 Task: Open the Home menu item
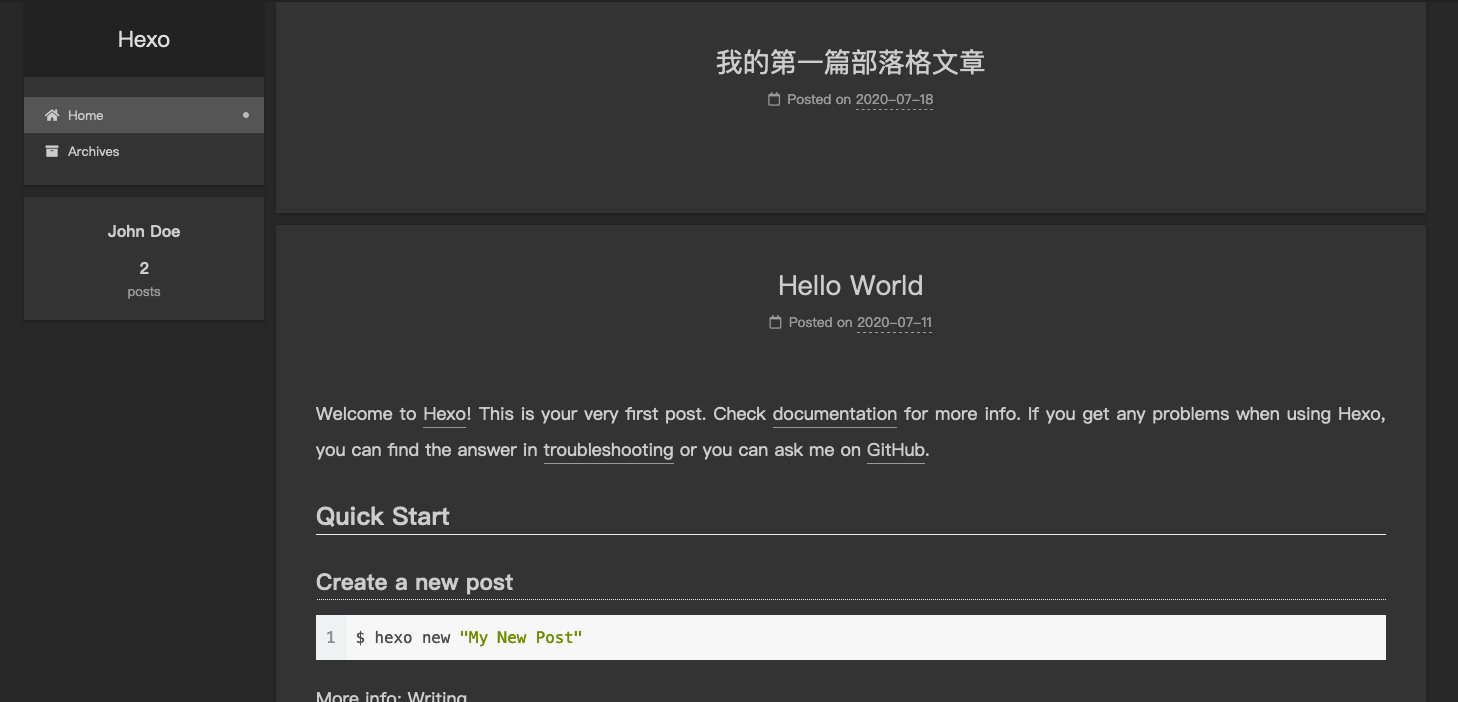coord(86,116)
